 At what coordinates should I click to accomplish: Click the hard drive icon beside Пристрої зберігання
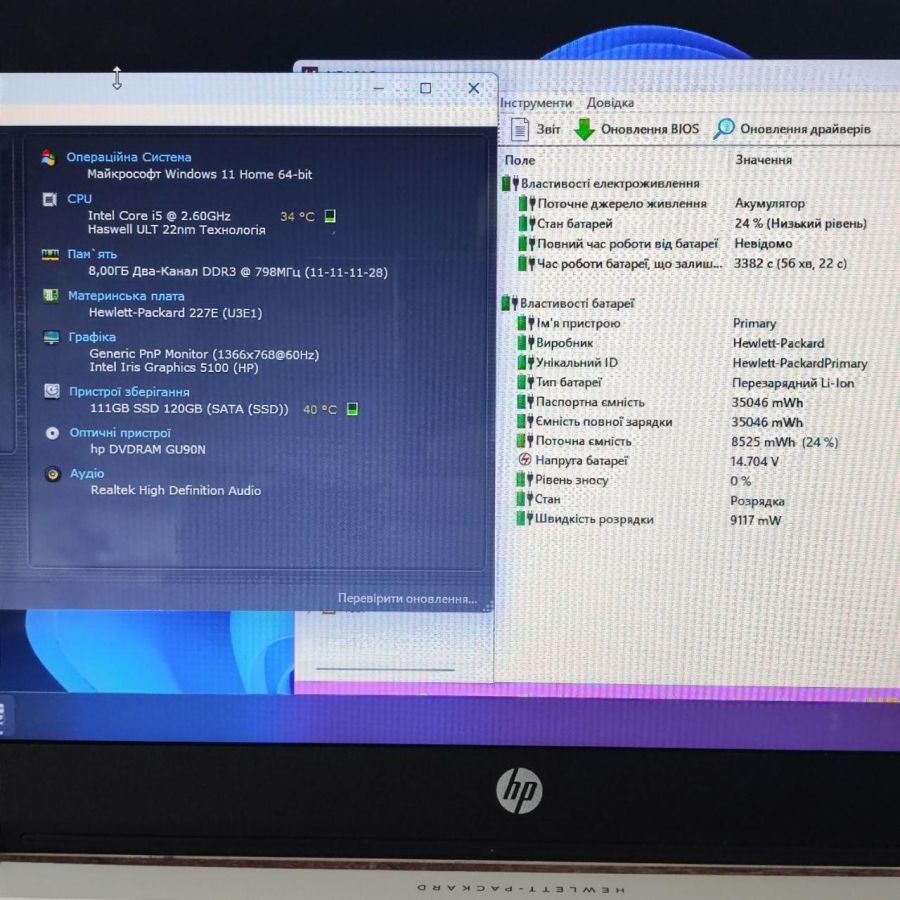click(x=52, y=391)
